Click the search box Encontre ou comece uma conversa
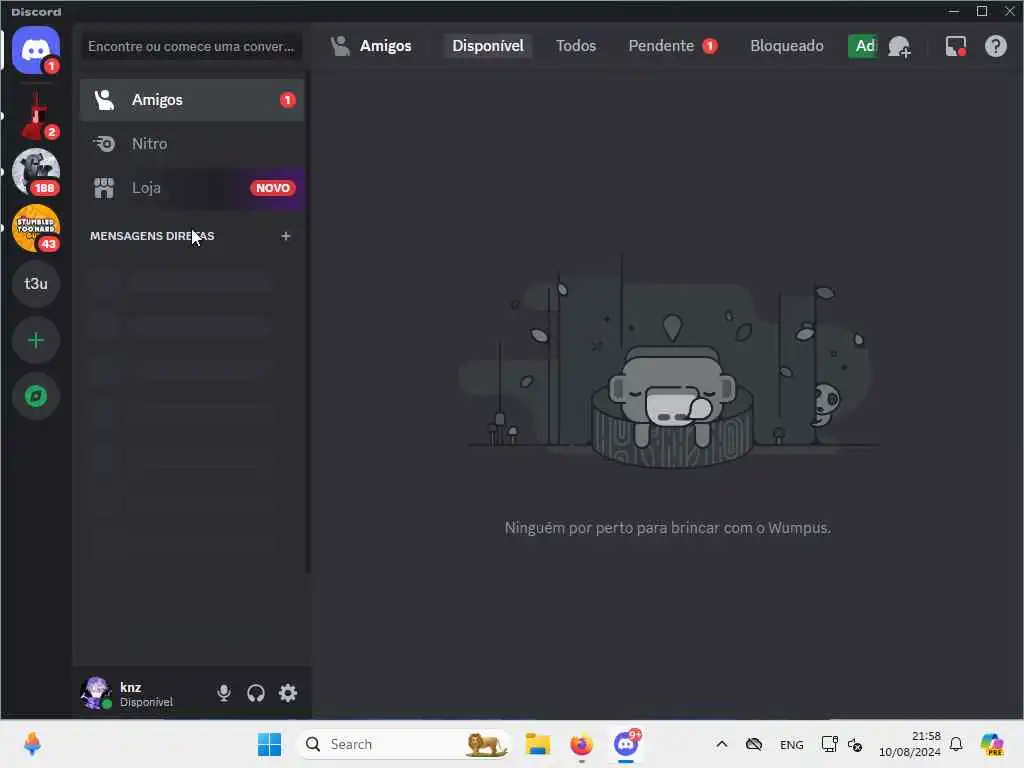The height and width of the screenshot is (768, 1024). pos(191,46)
